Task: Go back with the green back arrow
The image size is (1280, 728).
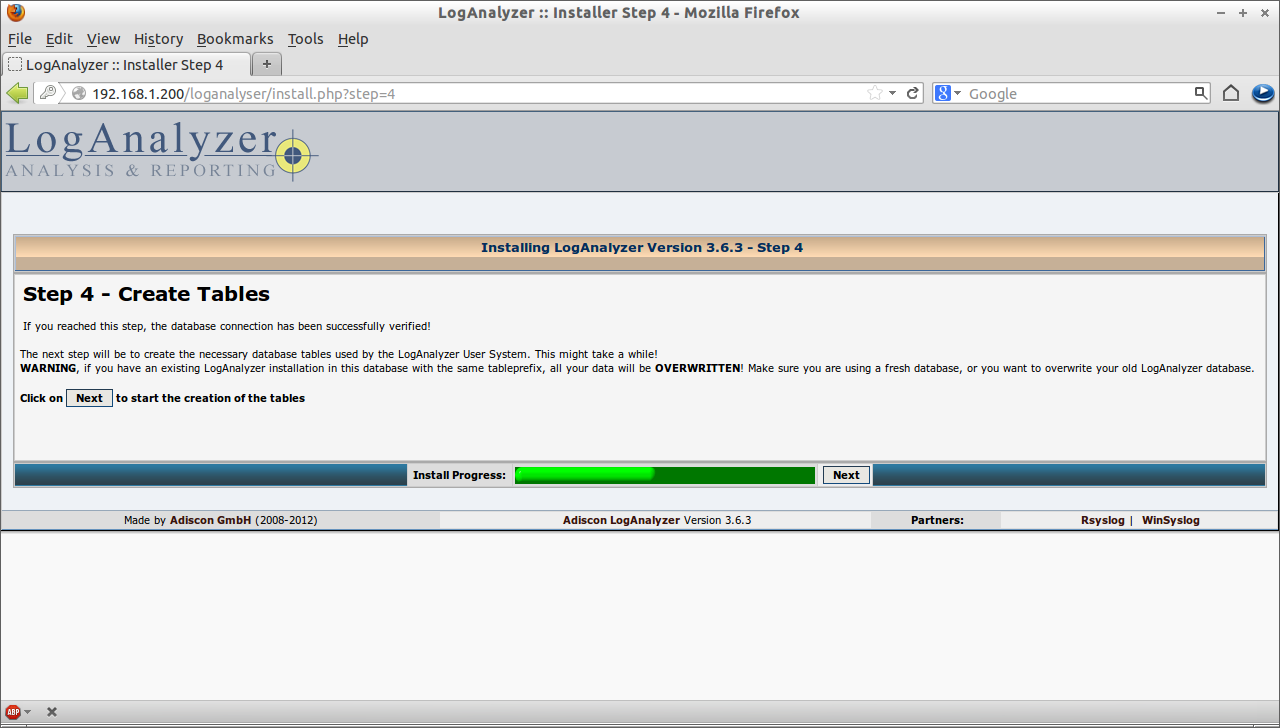Action: 17,93
